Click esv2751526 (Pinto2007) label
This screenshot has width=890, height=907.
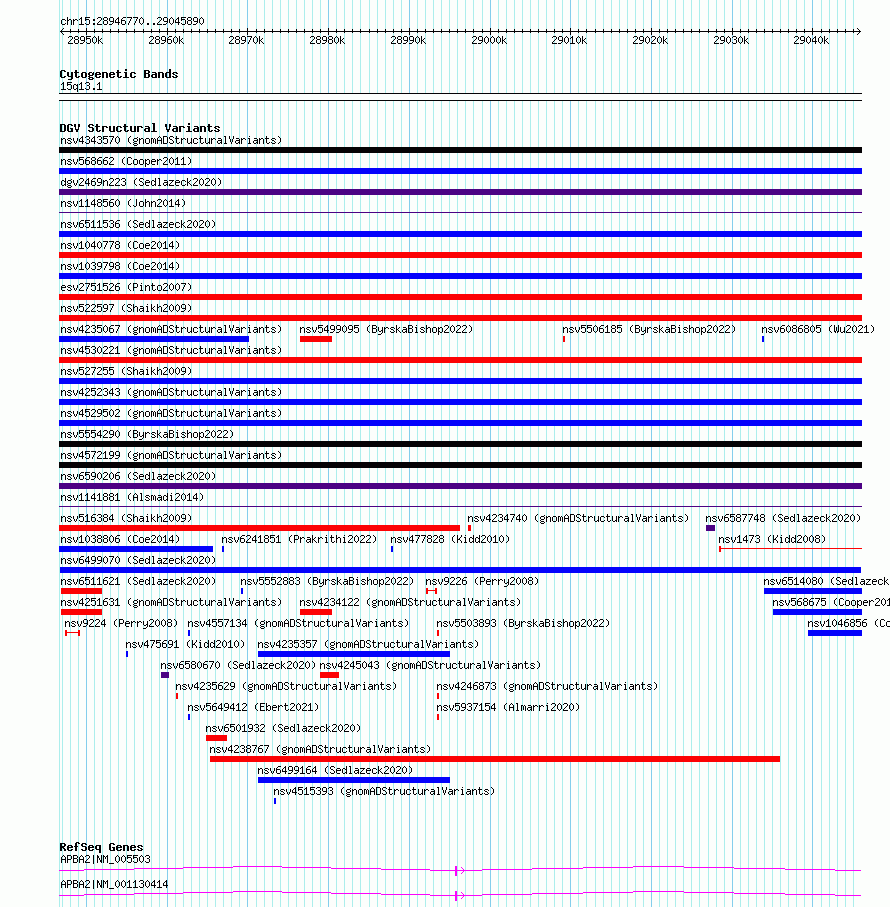click(x=126, y=287)
